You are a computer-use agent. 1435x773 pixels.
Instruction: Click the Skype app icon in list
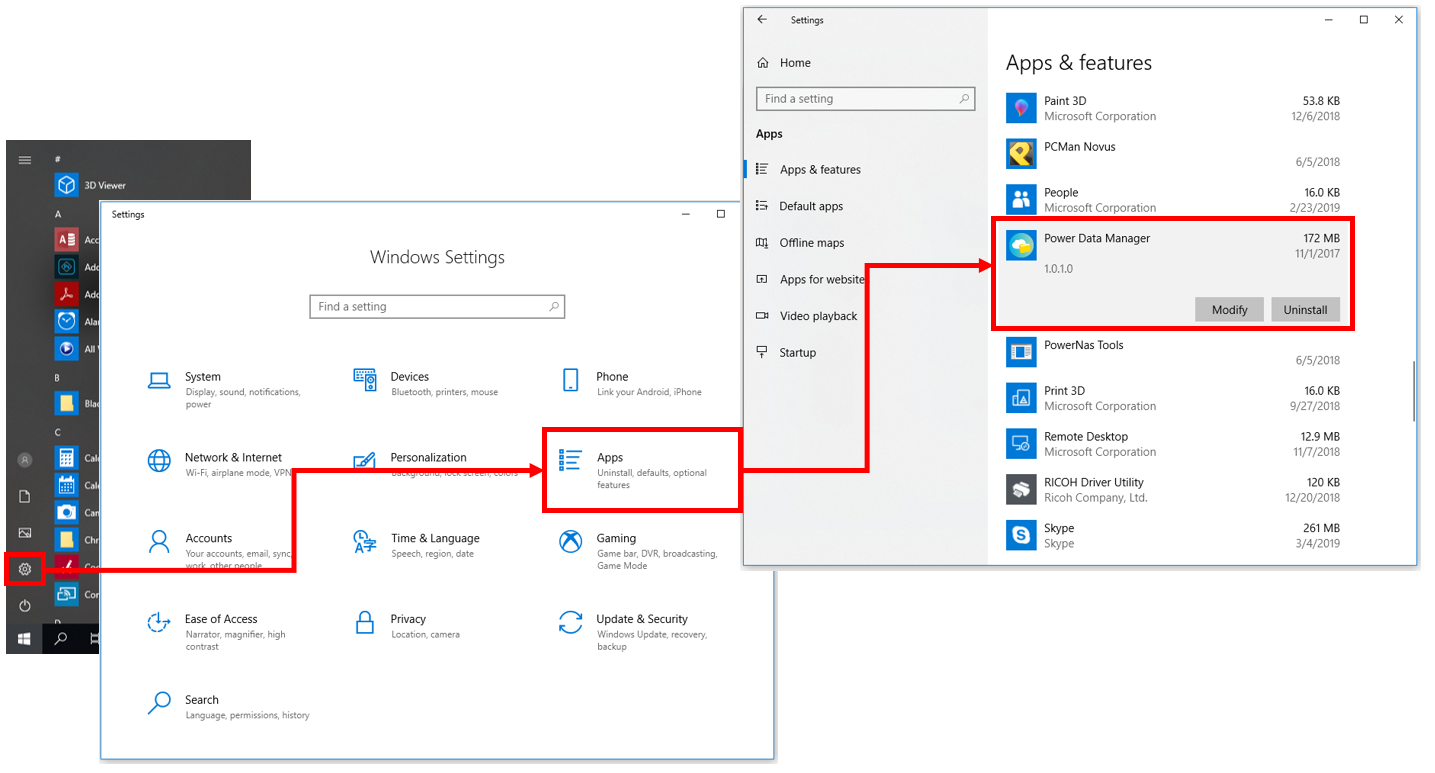pyautogui.click(x=1021, y=536)
